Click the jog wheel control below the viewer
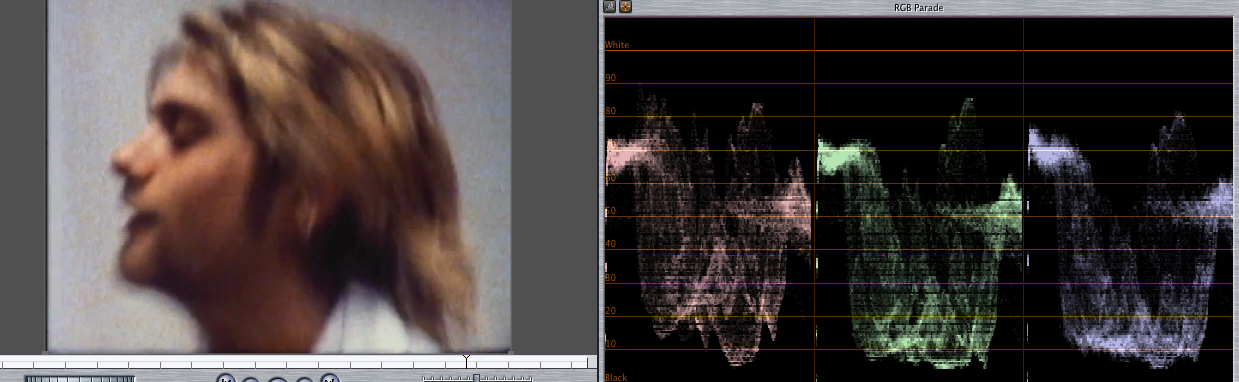This screenshot has width=1239, height=382. [x=80, y=379]
